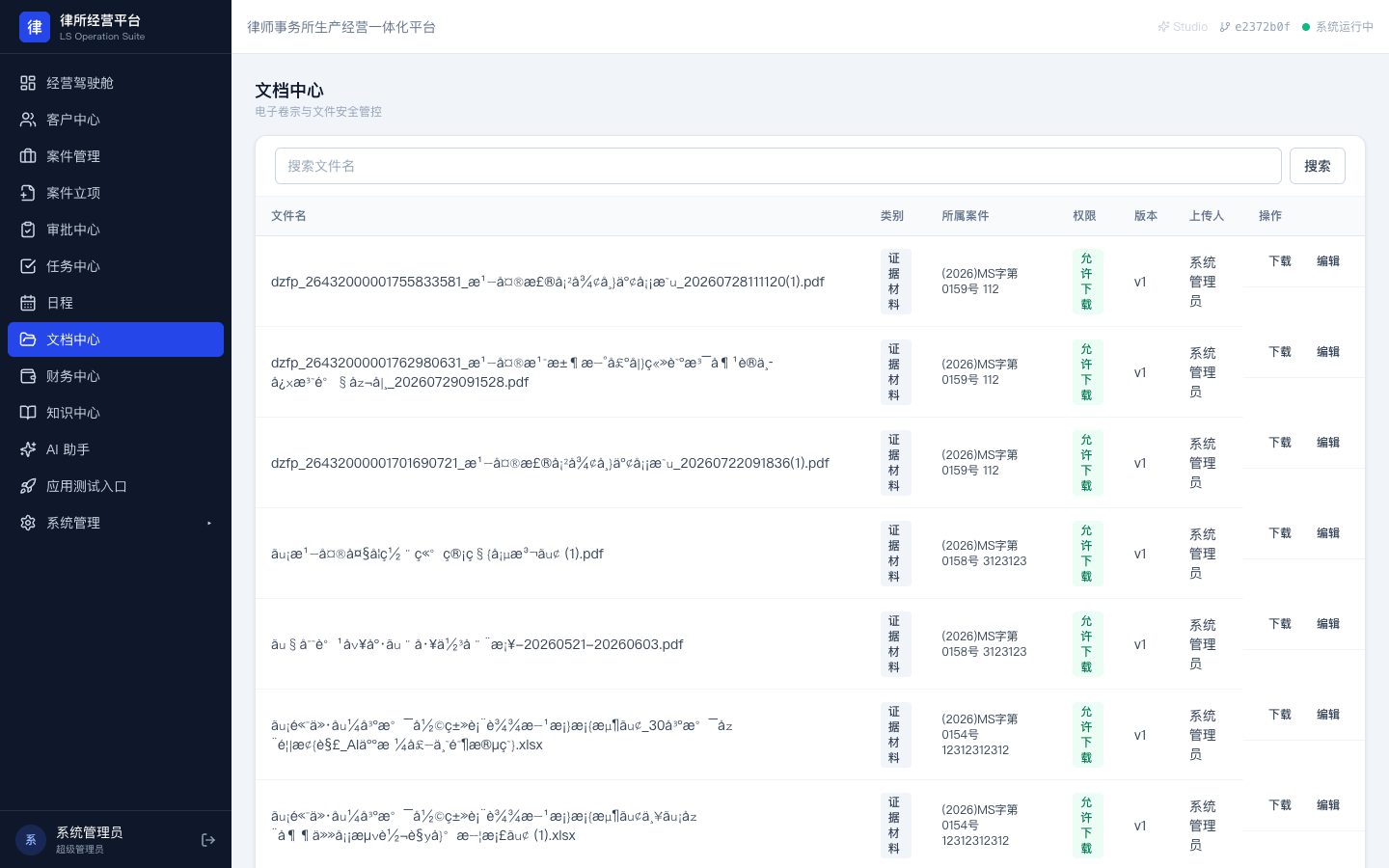The image size is (1389, 868).
Task: Expand the 系统管理 submenu arrow
Action: point(209,523)
